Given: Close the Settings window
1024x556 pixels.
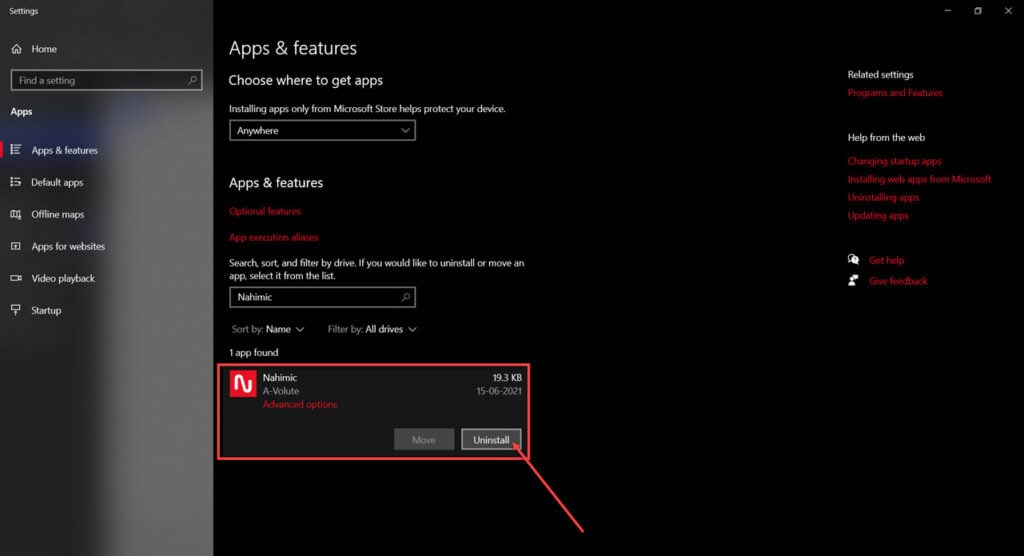Looking at the screenshot, I should click(1008, 10).
